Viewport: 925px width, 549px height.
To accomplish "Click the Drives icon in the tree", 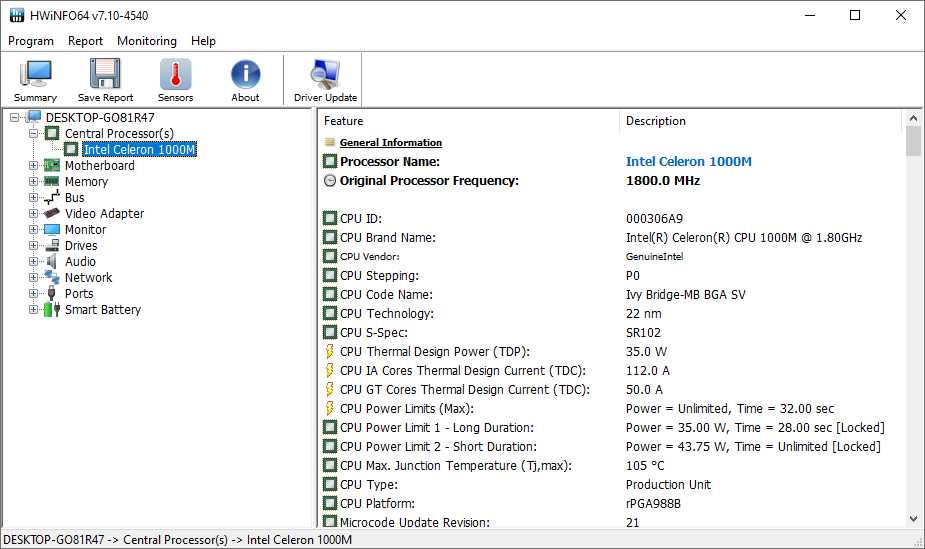I will [x=52, y=245].
